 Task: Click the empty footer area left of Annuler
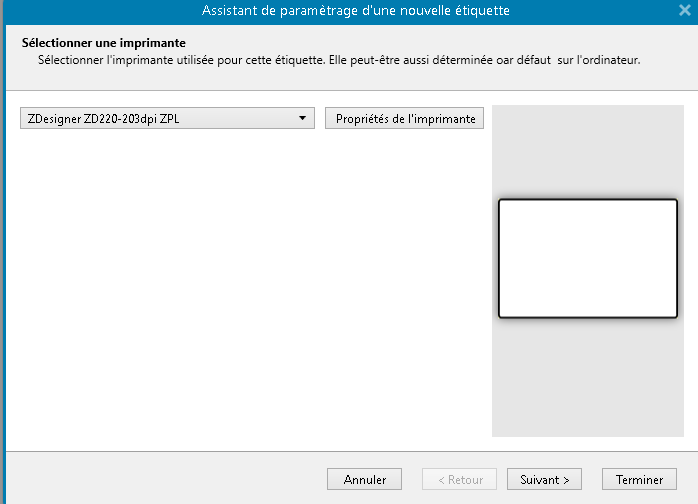click(x=160, y=480)
